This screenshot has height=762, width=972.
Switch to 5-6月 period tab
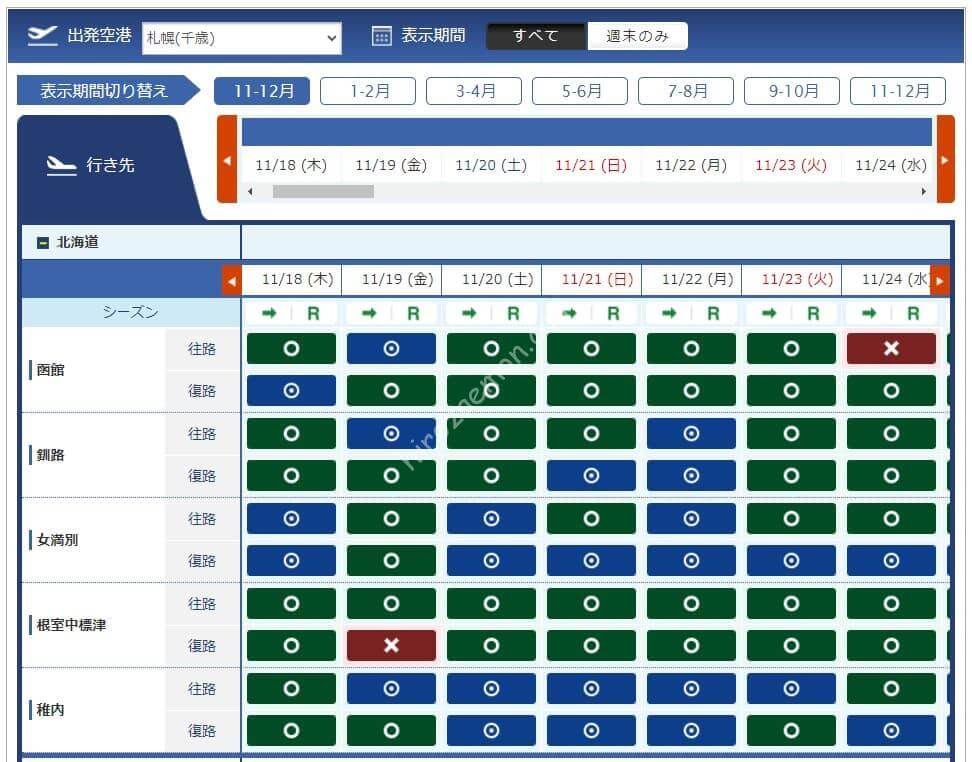coord(580,91)
